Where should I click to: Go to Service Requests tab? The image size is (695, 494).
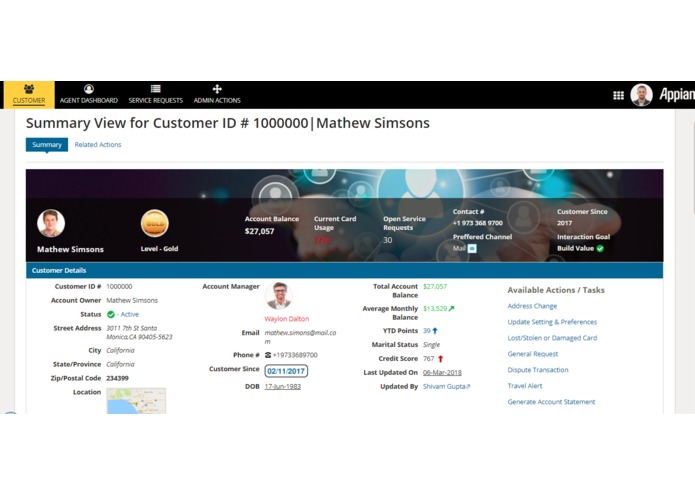pos(156,94)
